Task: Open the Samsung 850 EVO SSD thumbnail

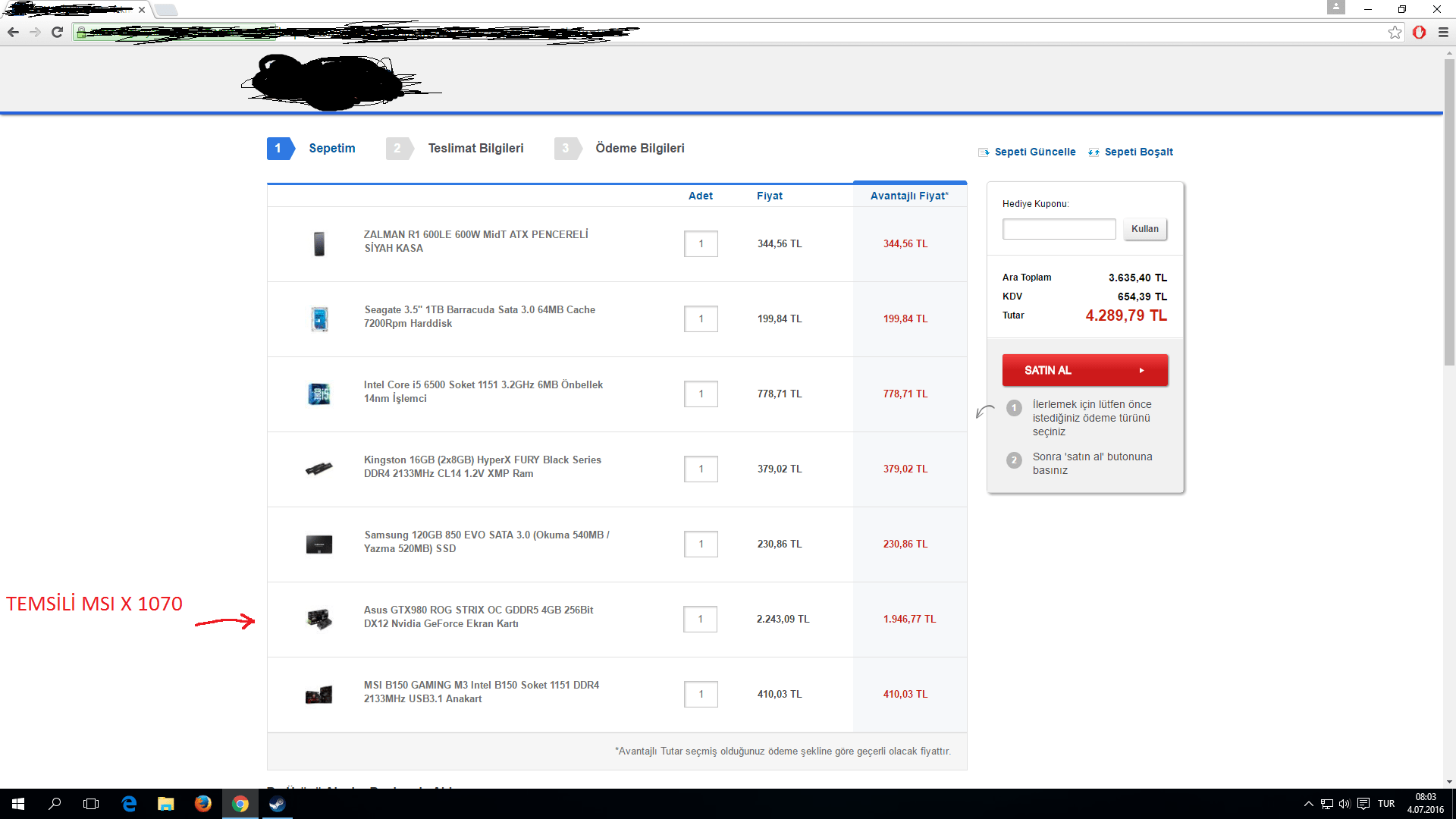Action: click(319, 544)
